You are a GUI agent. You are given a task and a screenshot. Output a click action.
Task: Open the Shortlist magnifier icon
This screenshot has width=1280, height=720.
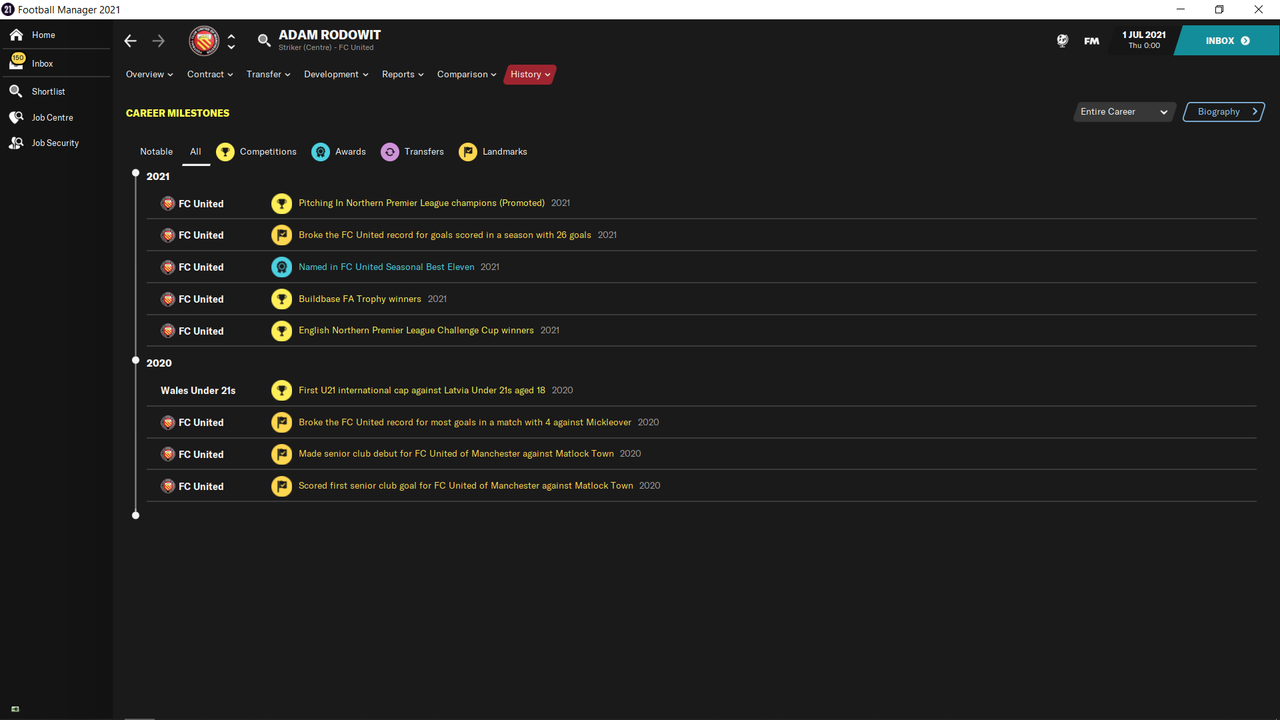(16, 91)
